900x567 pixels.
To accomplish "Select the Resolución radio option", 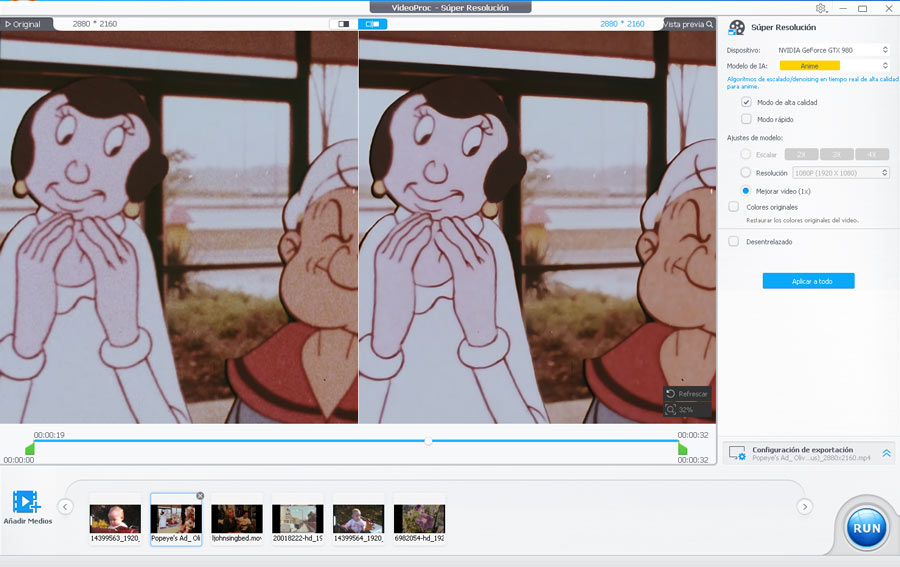I will pos(746,172).
